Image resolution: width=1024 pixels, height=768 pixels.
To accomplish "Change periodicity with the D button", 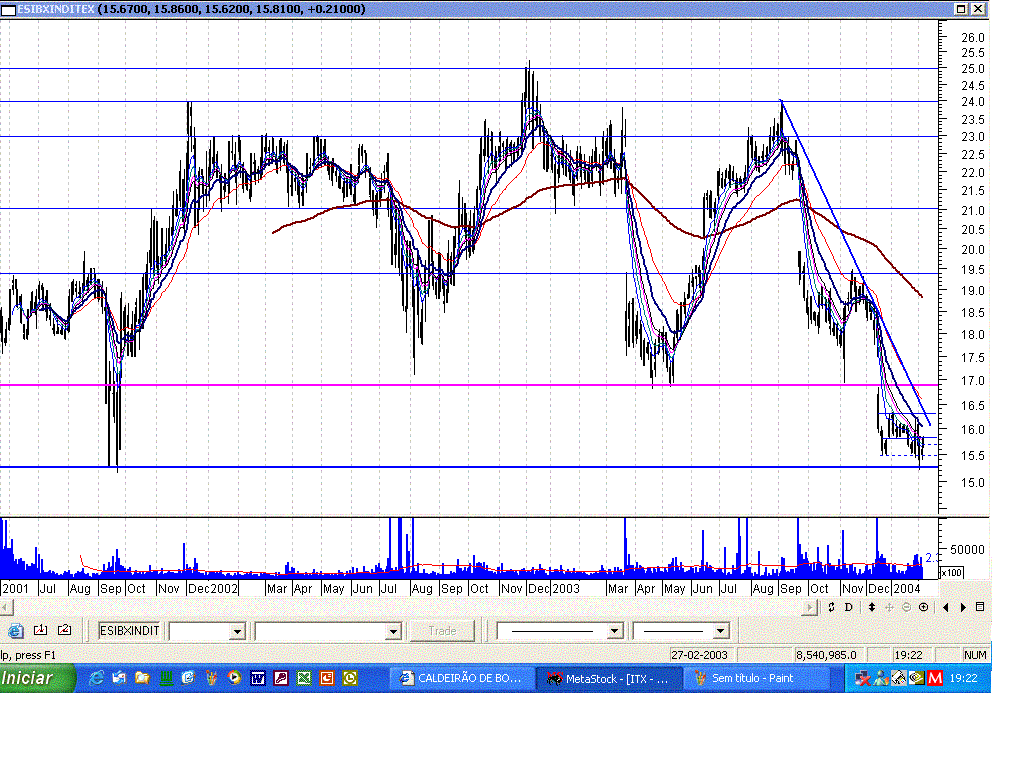I will pos(848,607).
